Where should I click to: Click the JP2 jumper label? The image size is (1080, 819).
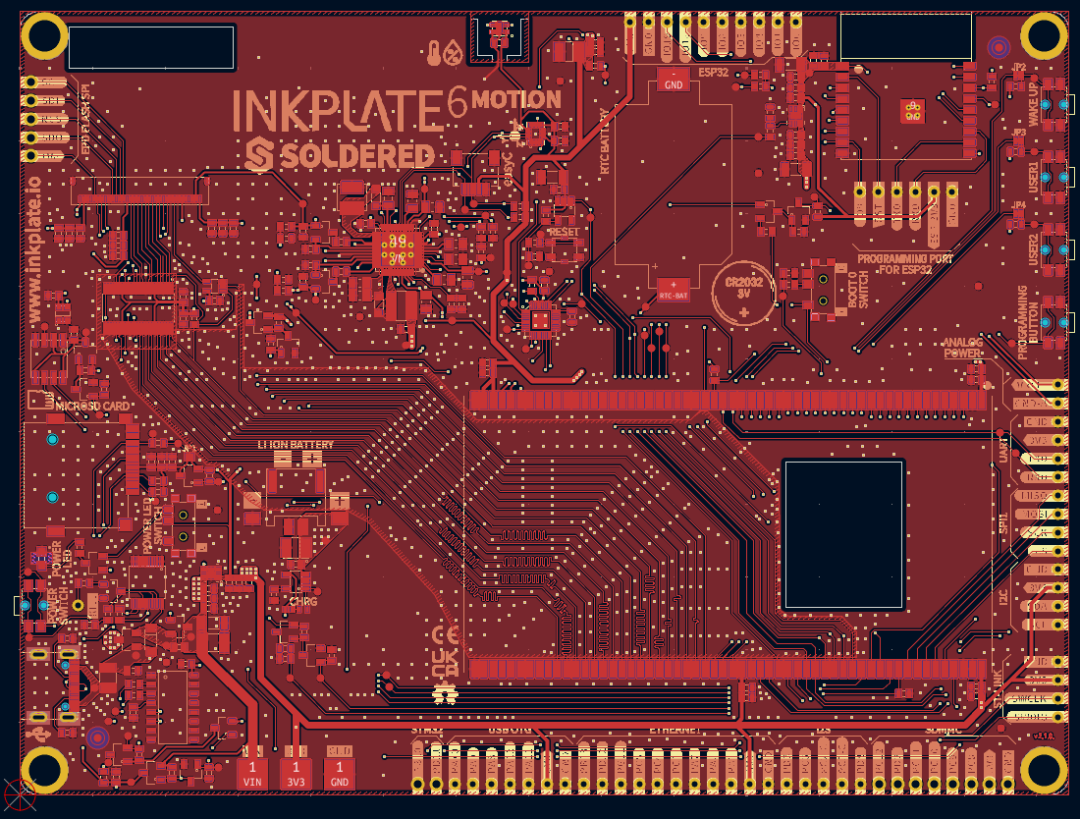pos(1019,68)
